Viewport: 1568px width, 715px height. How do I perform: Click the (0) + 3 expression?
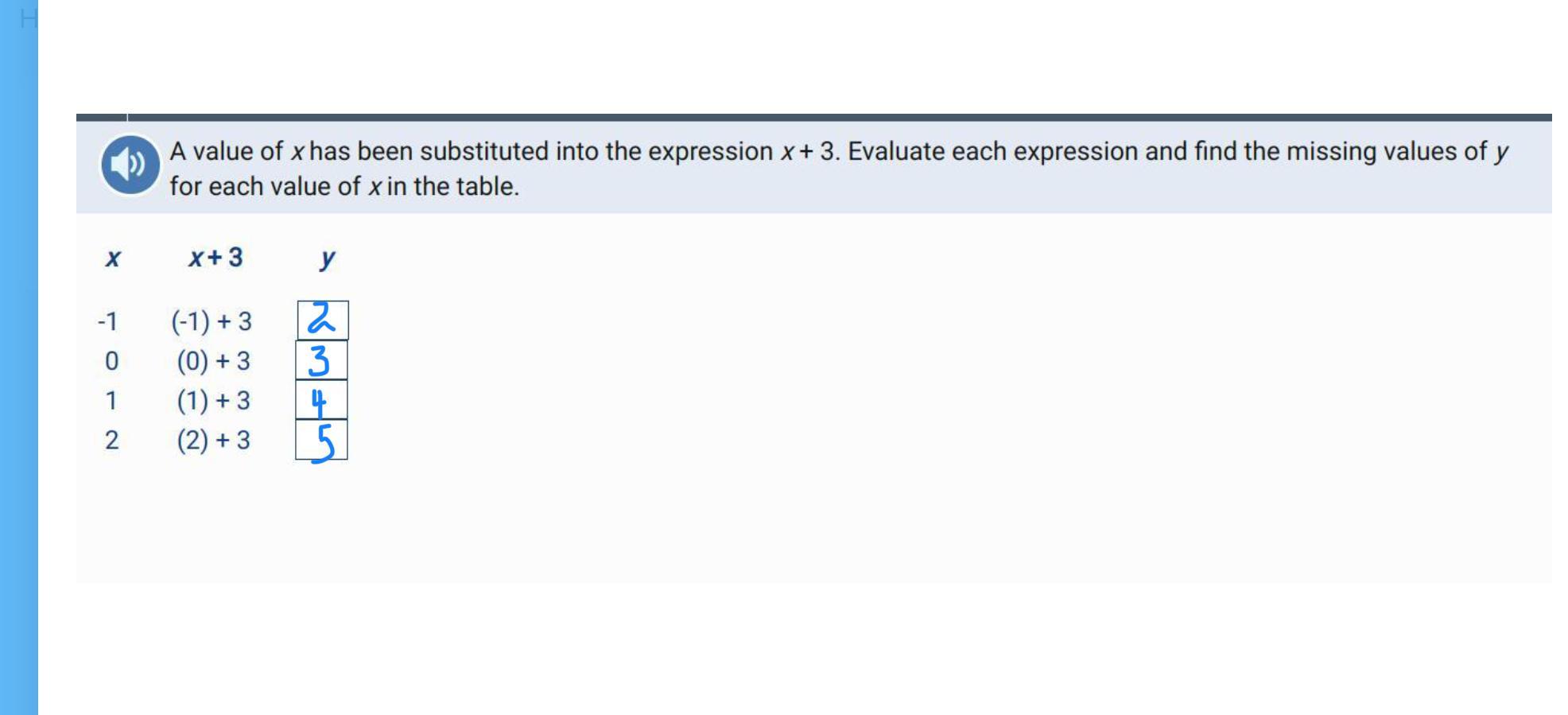click(x=213, y=361)
